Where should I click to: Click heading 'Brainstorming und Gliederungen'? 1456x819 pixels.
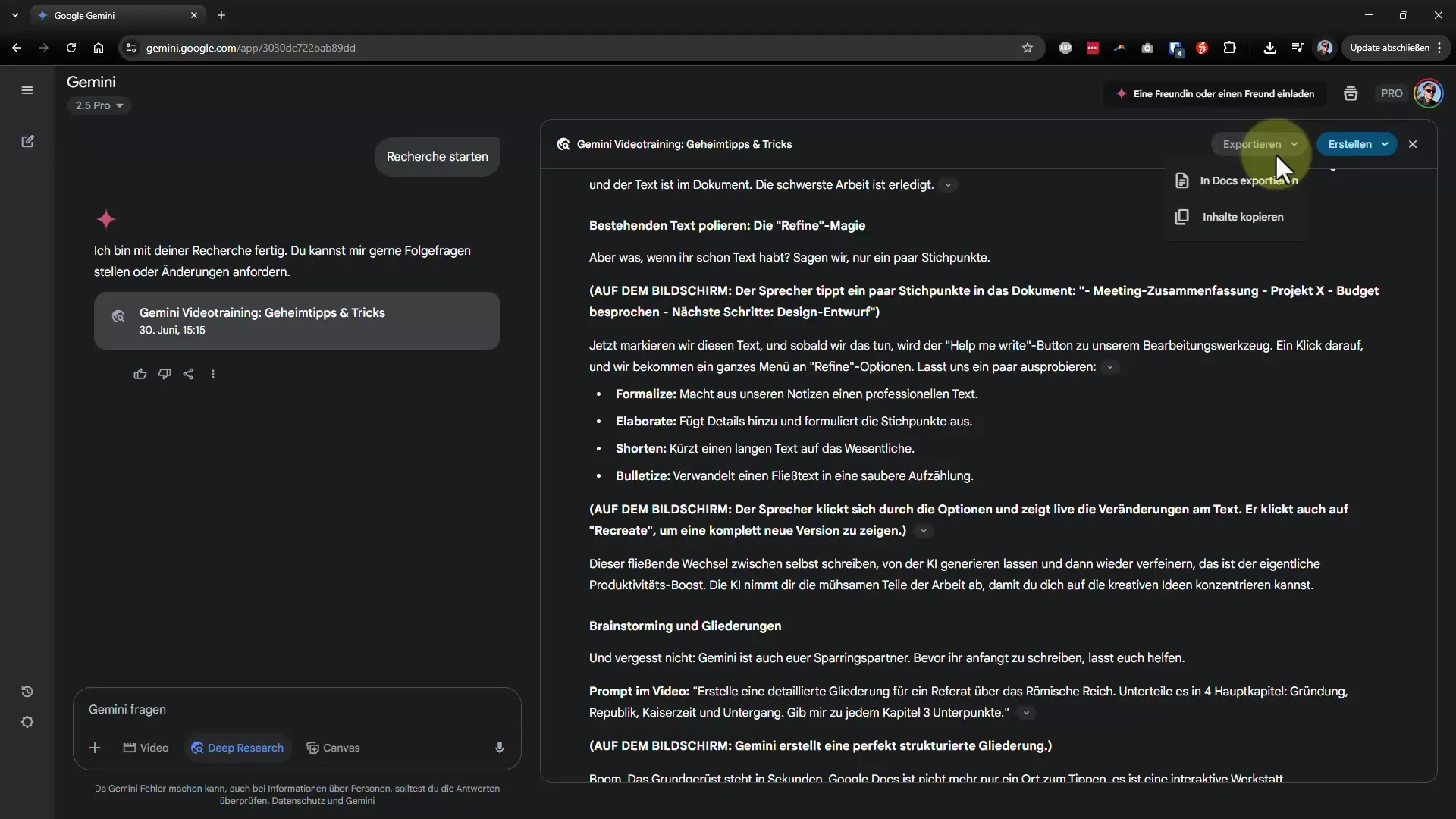685,626
